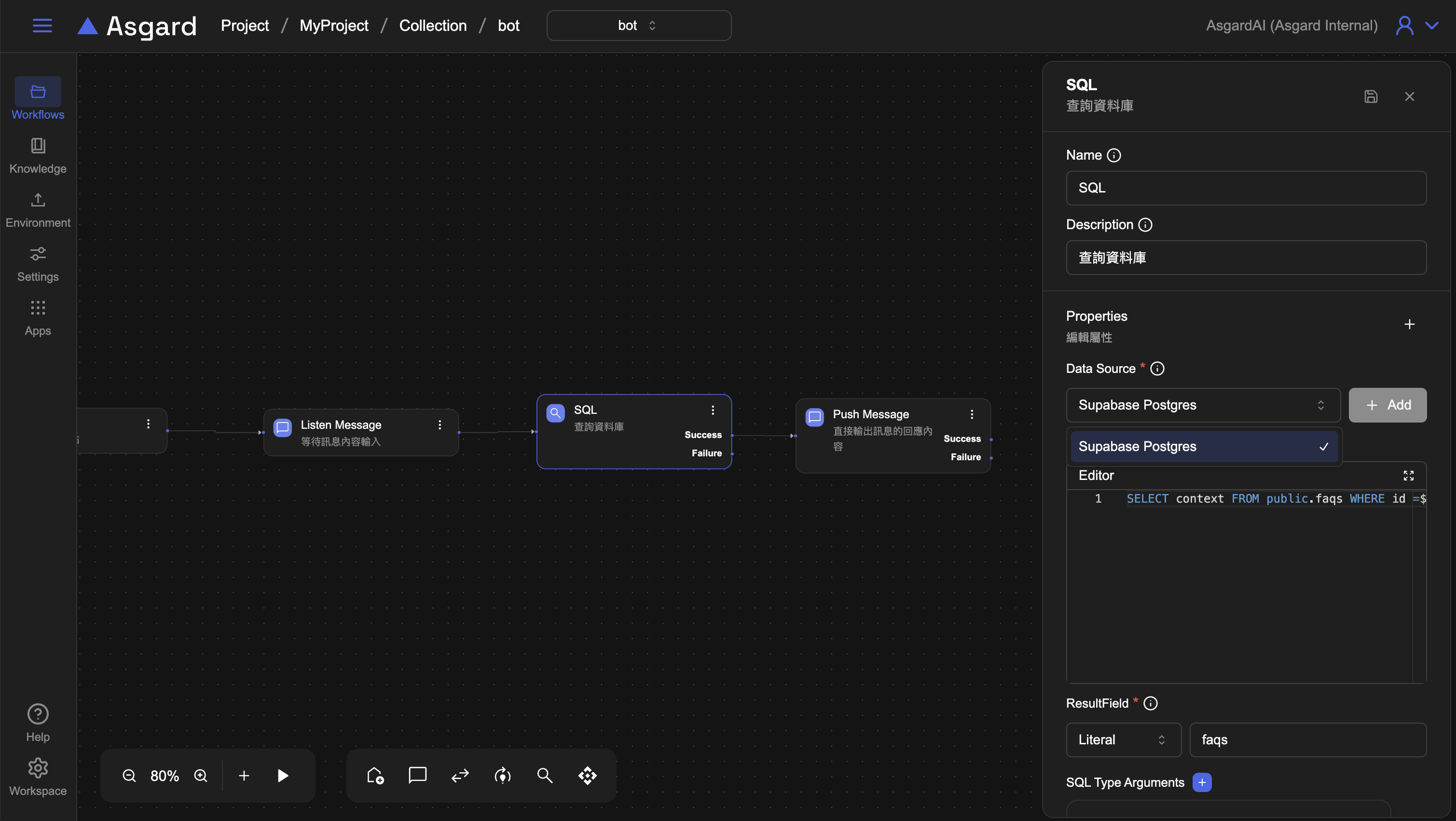Click the zoom out magnifier icon
This screenshot has height=821, width=1456.
[x=129, y=775]
